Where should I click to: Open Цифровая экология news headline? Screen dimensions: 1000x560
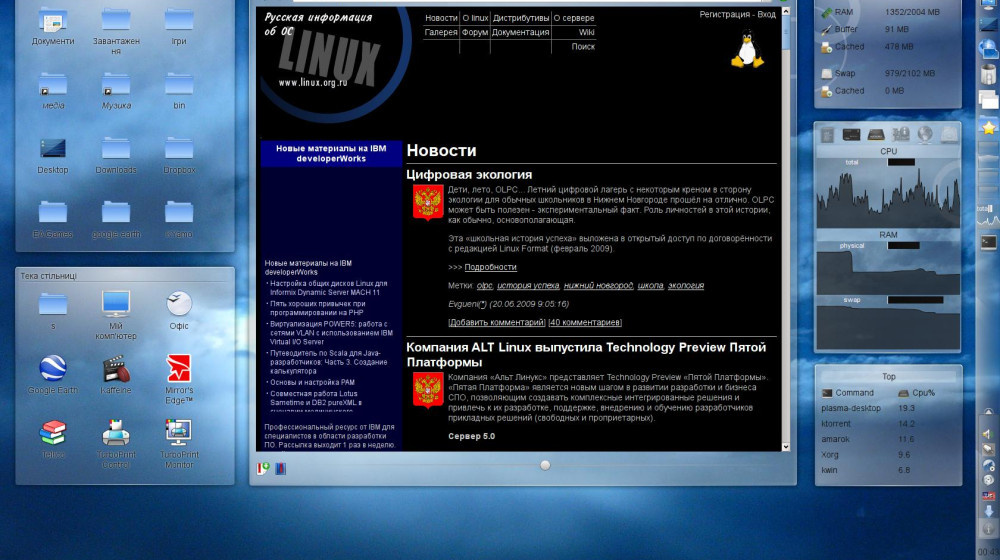[x=469, y=174]
